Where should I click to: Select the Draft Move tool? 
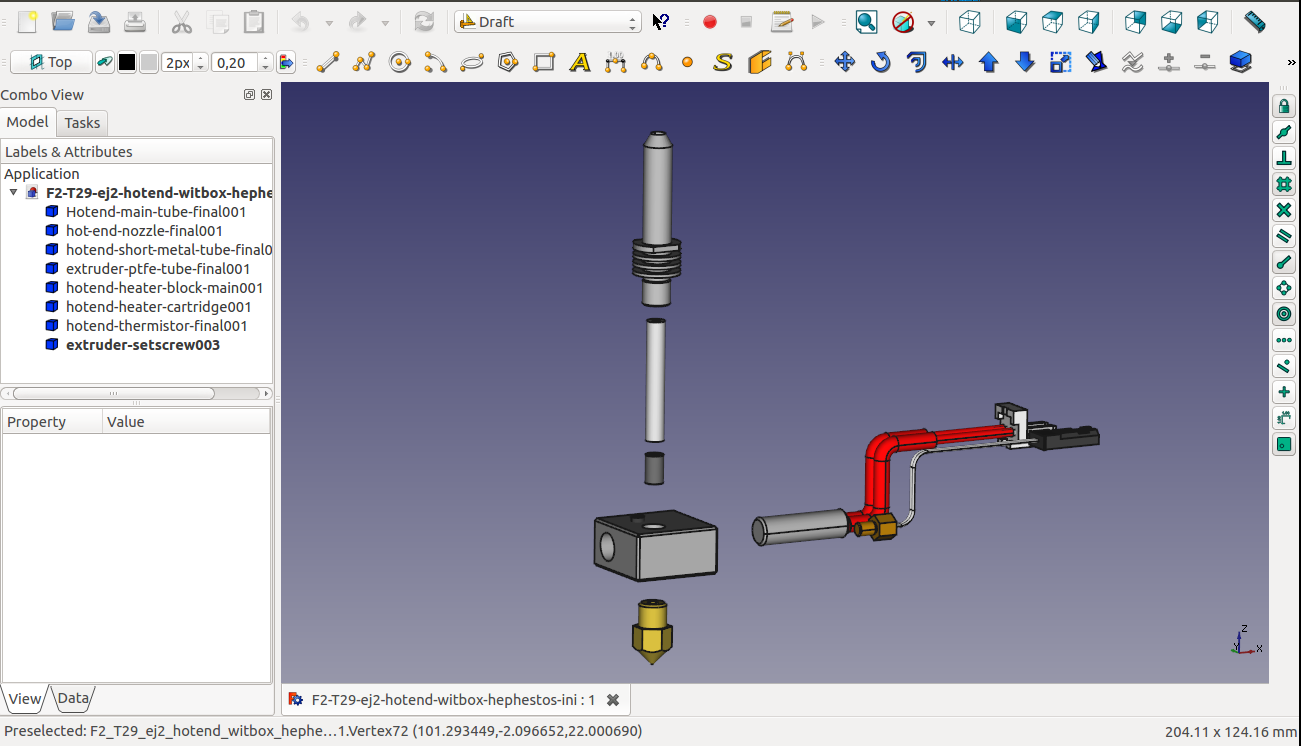tap(844, 63)
